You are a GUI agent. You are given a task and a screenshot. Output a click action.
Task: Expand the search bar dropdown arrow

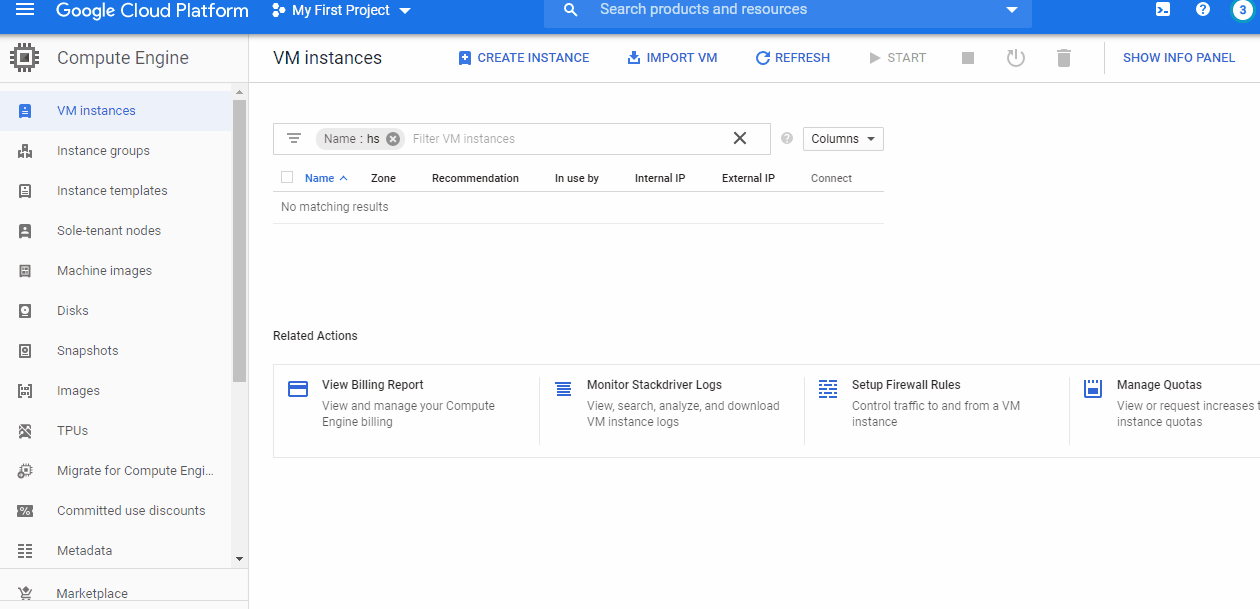point(1012,10)
